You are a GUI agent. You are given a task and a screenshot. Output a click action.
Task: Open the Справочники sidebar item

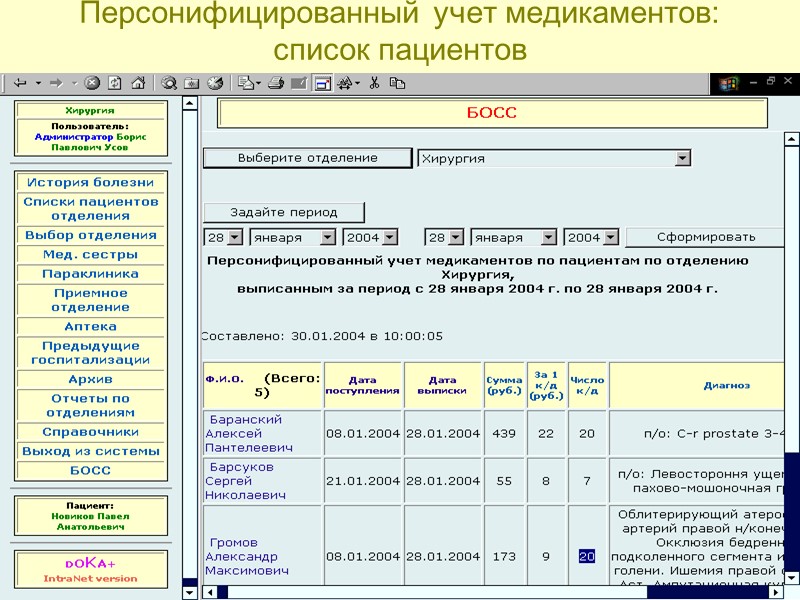[90, 432]
